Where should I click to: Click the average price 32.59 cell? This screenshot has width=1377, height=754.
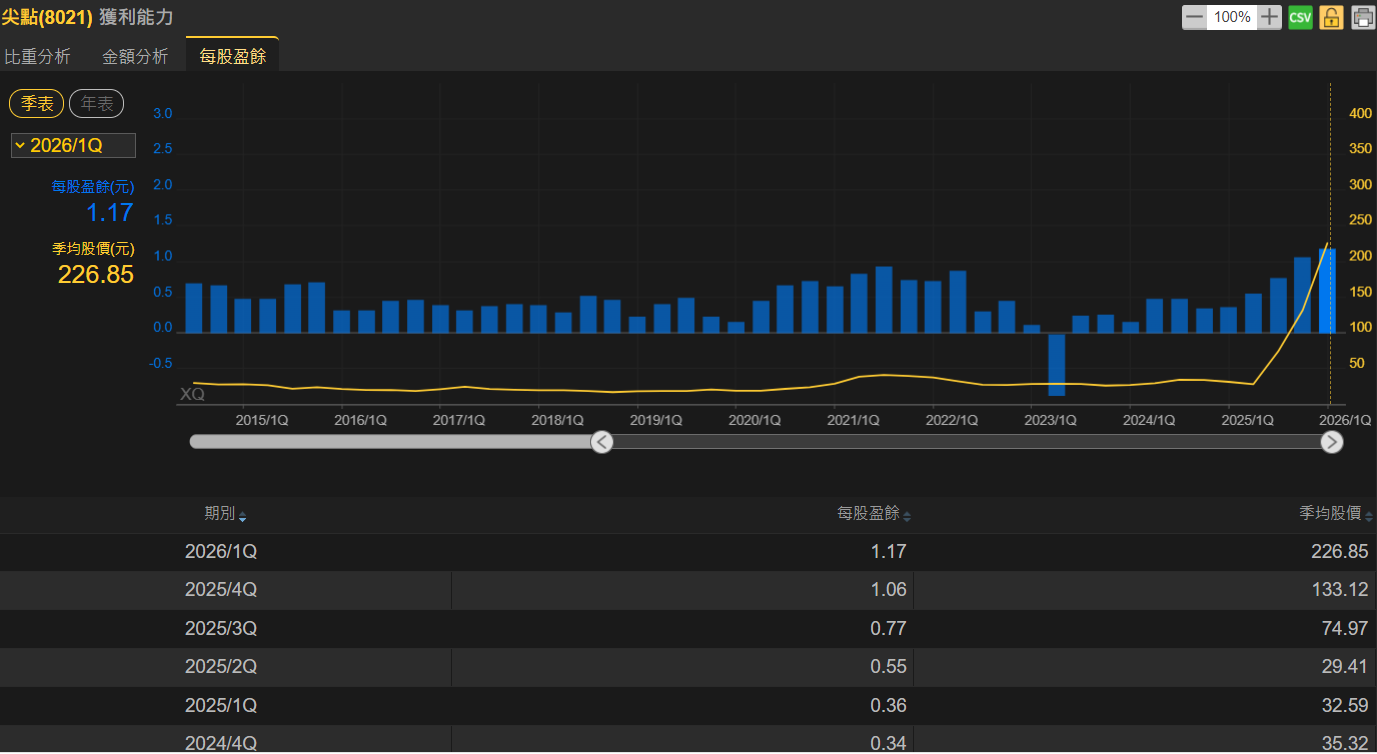tap(1345, 706)
